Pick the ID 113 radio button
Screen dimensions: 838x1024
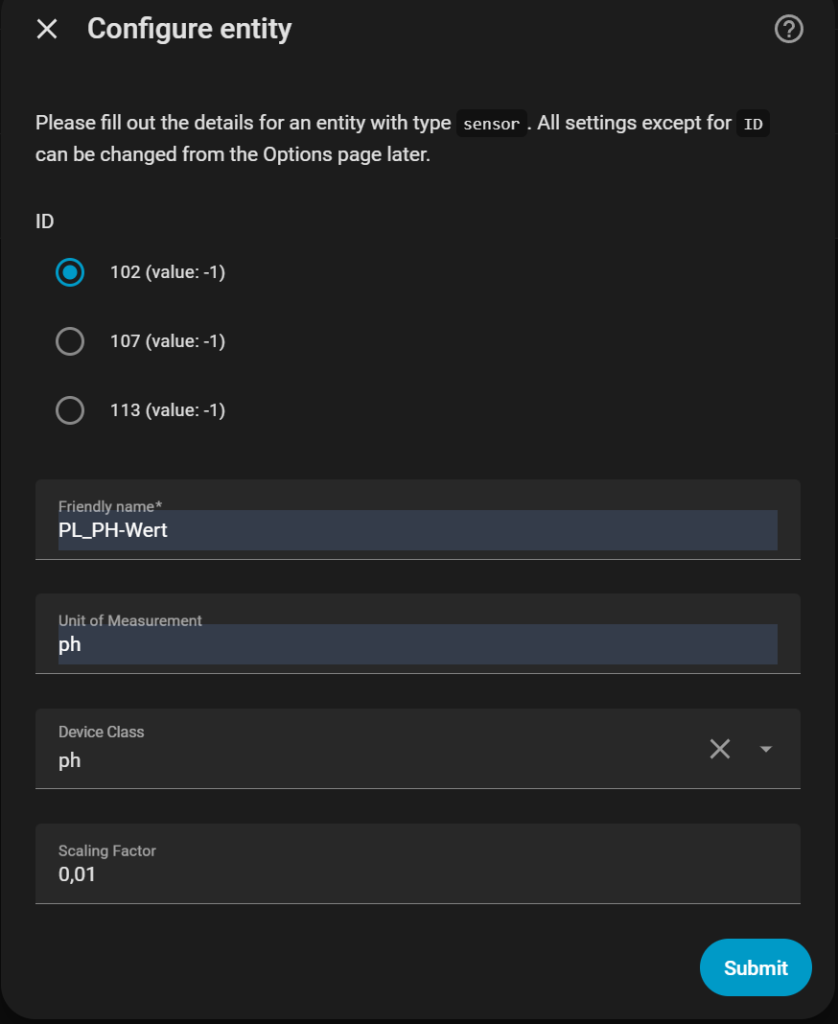pyautogui.click(x=70, y=411)
